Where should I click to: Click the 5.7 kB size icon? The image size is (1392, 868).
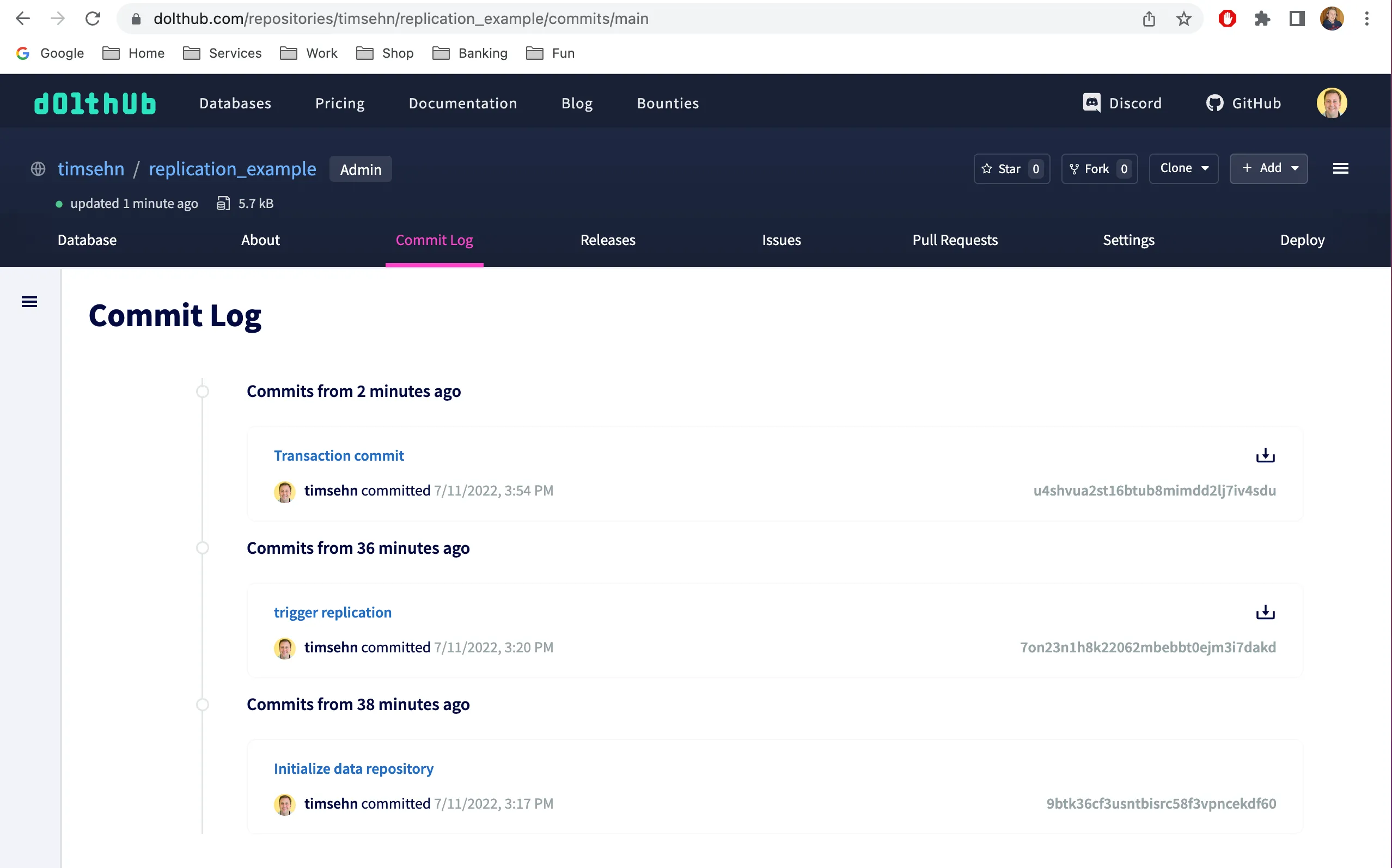click(x=223, y=203)
